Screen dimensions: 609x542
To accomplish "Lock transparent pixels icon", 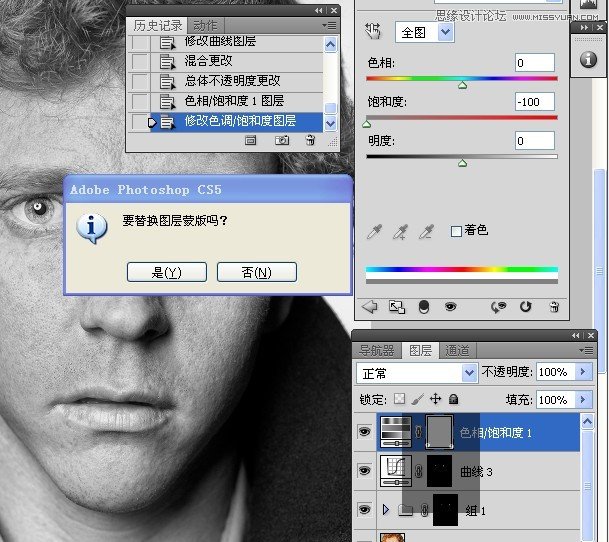I will coord(399,399).
